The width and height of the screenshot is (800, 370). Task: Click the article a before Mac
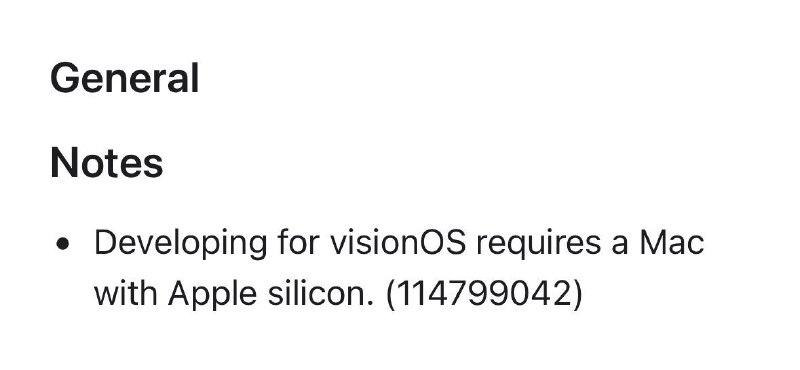tap(620, 246)
